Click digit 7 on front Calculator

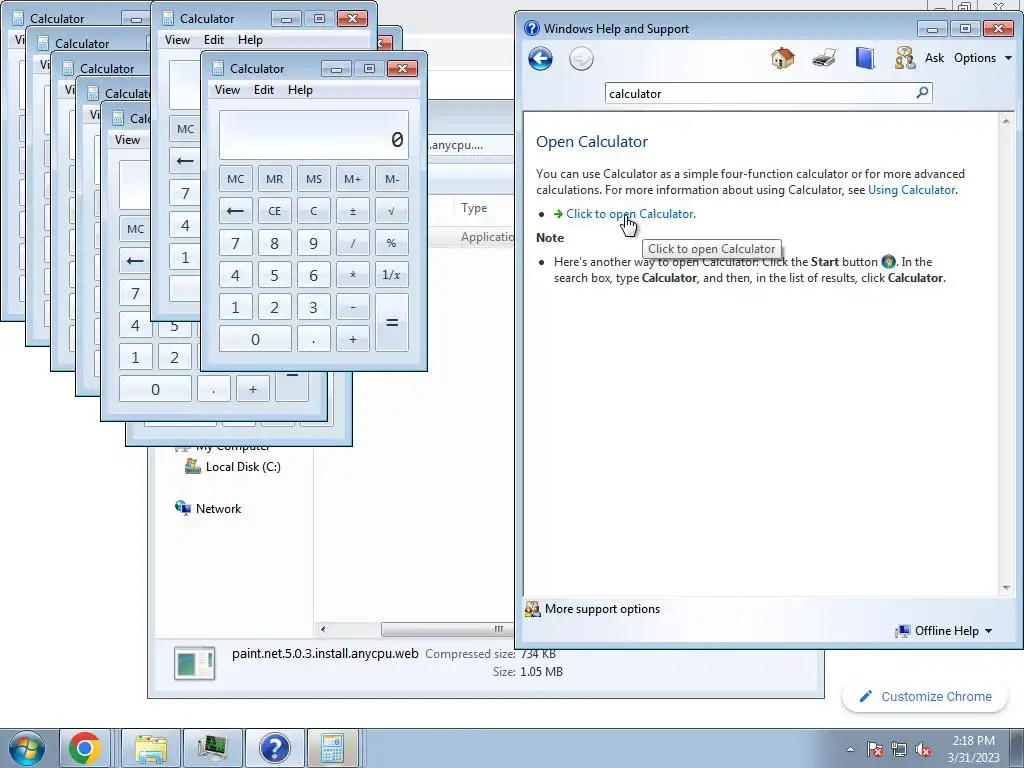235,243
